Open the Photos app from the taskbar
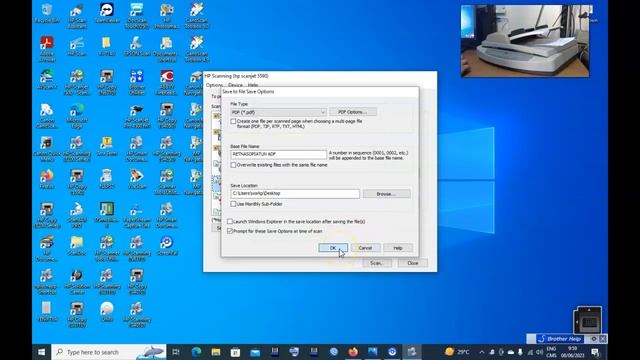Image resolution: width=640 pixels, height=360 pixels. pos(373,352)
